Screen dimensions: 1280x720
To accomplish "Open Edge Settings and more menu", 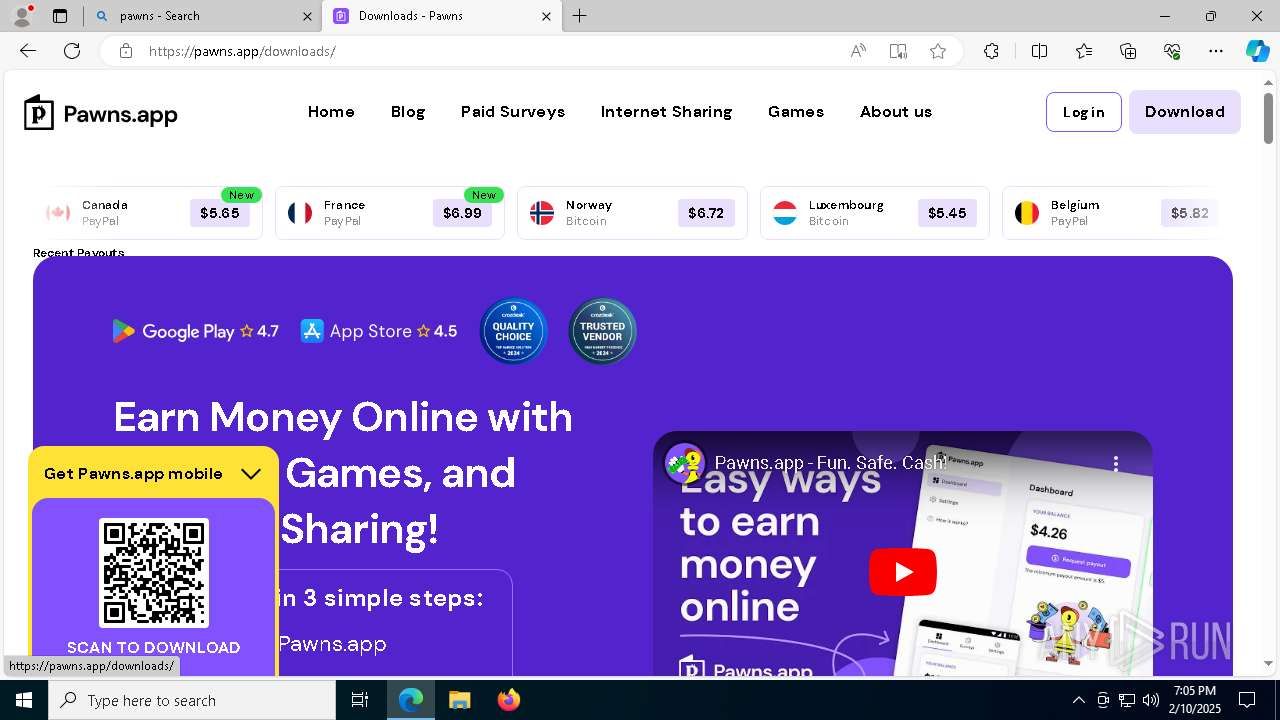I will point(1216,51).
